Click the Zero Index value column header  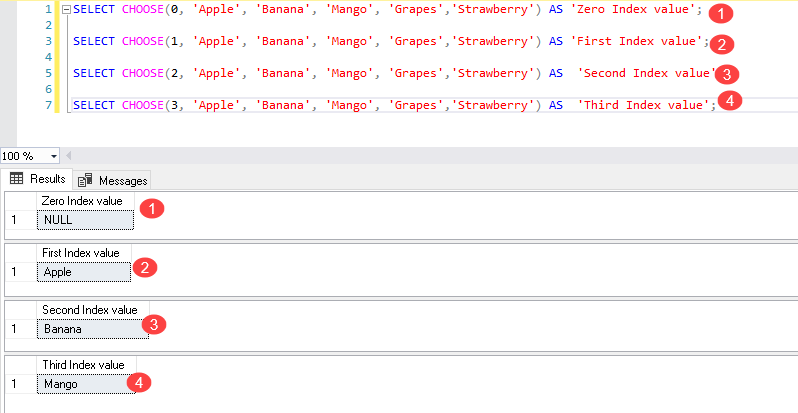82,202
